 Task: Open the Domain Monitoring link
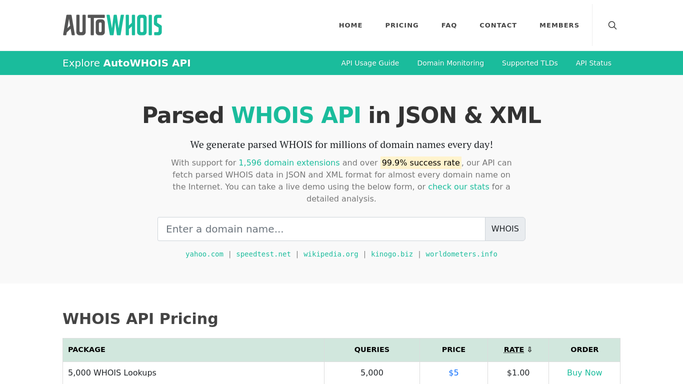[450, 63]
